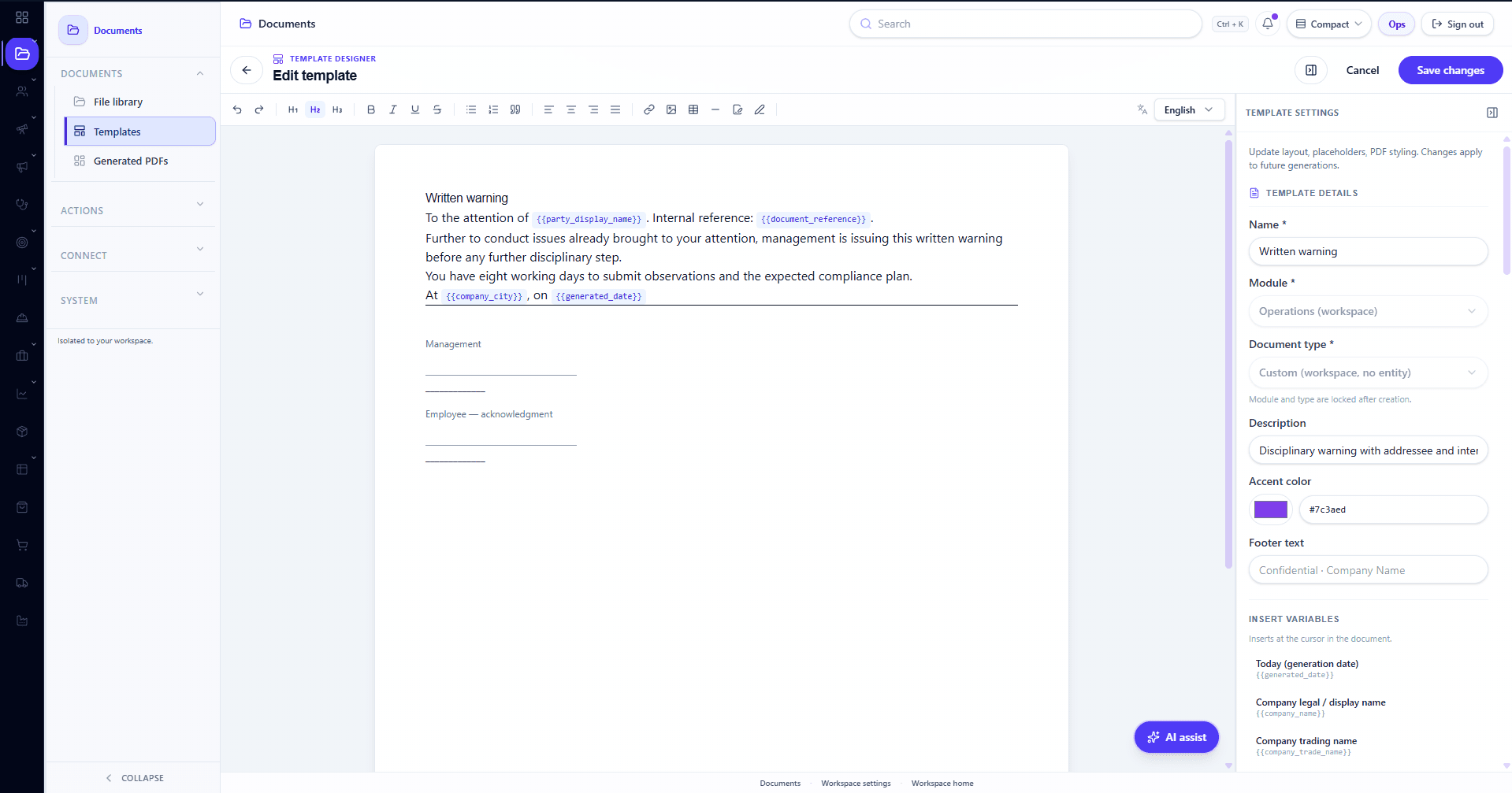This screenshot has height=793, width=1512.
Task: Apply Heading 1 format
Action: pyautogui.click(x=293, y=109)
